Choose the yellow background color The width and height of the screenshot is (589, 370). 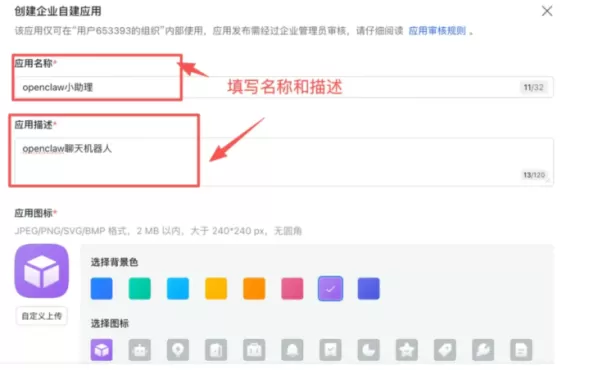click(216, 288)
